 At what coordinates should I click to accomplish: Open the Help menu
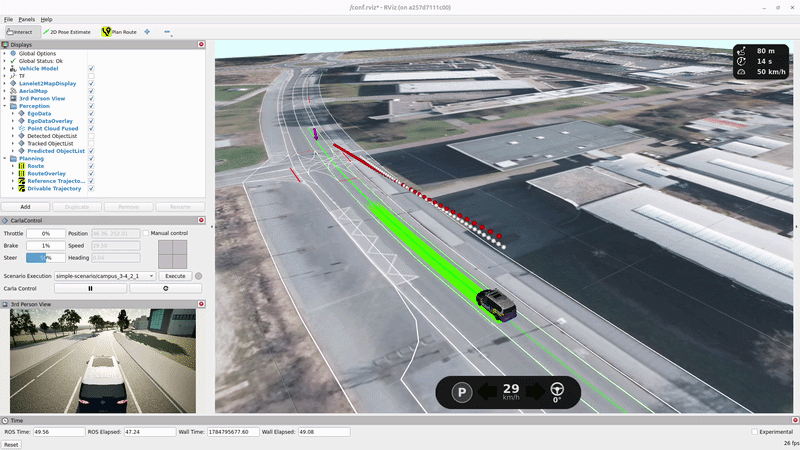pyautogui.click(x=46, y=19)
